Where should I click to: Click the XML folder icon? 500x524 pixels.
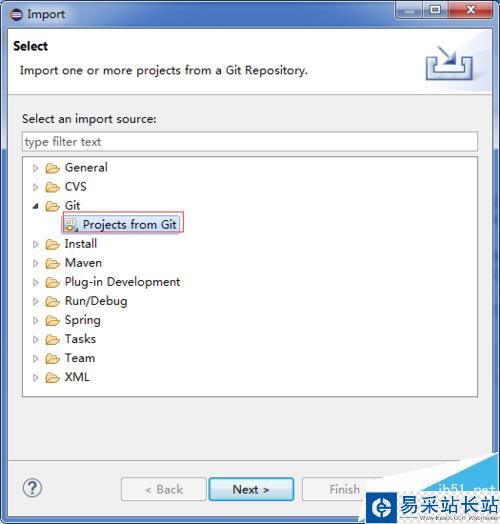point(52,377)
